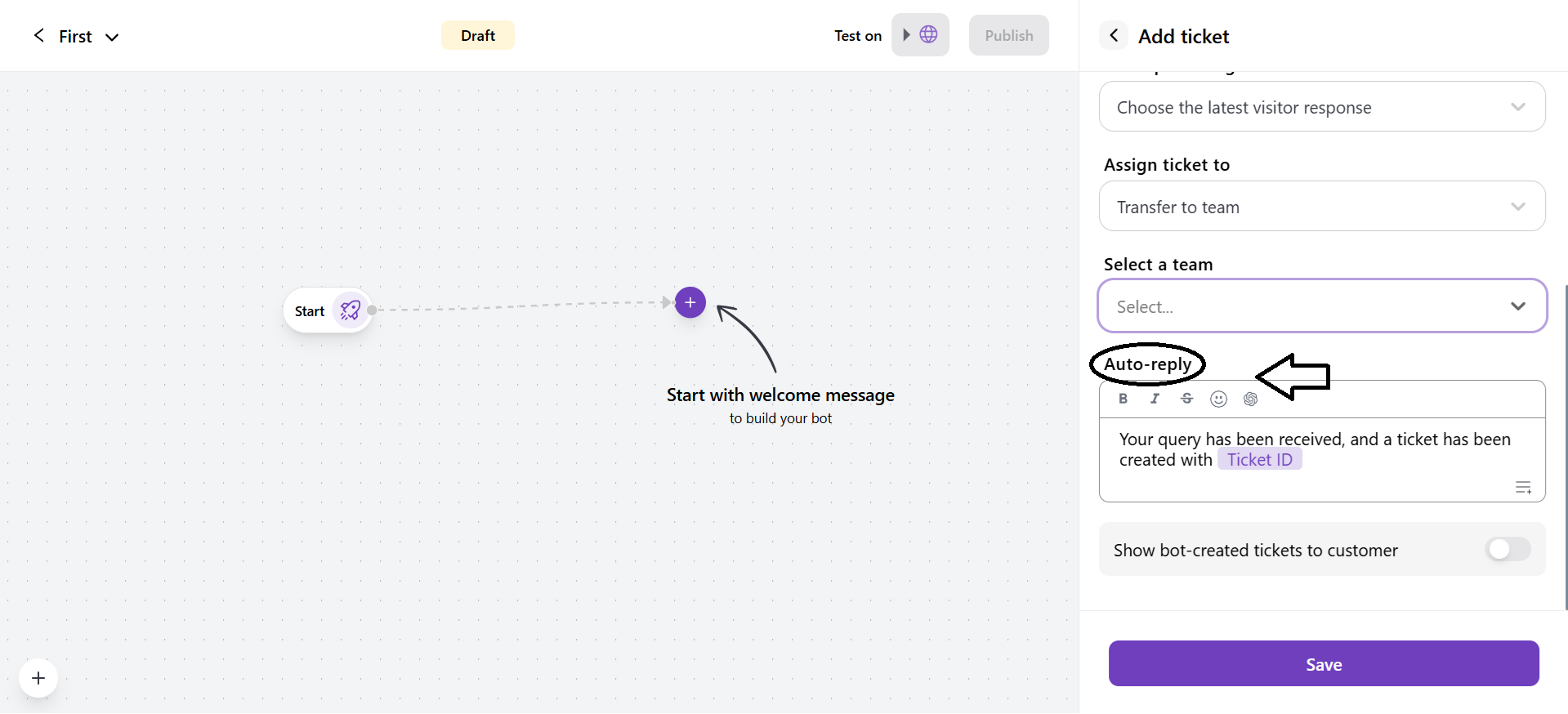1568x714 pixels.
Task: Toggle Show bot-created tickets to customer
Action: pyautogui.click(x=1508, y=550)
